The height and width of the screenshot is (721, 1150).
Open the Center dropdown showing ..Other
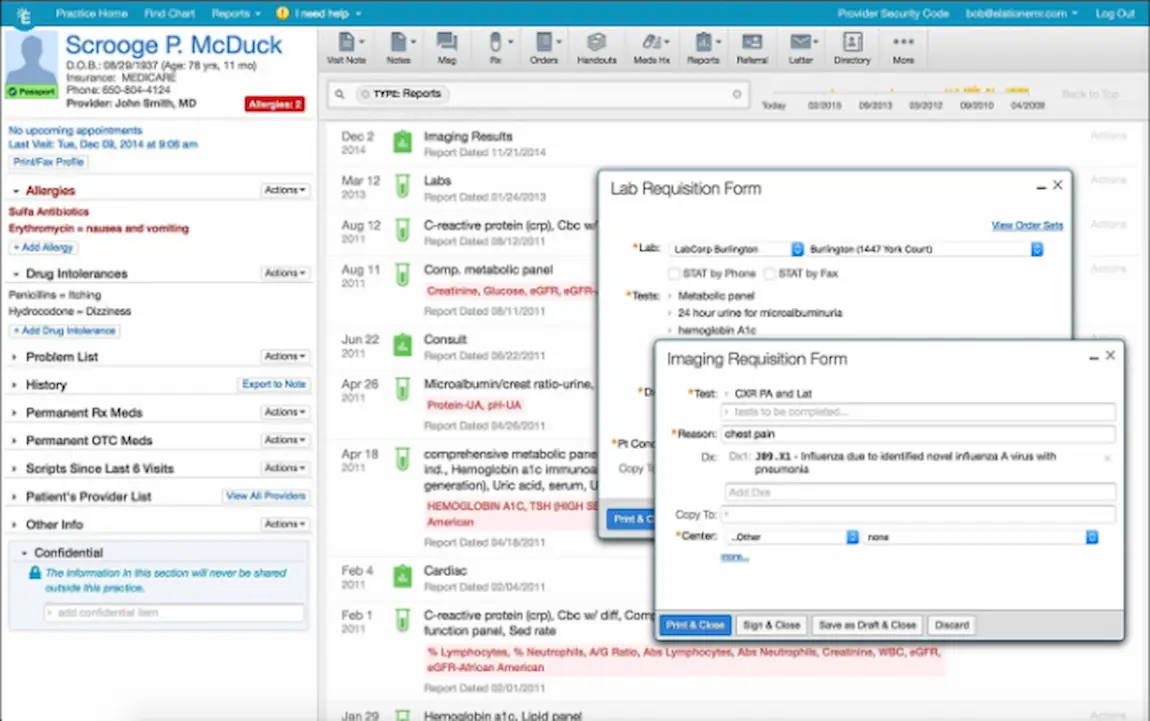(852, 537)
